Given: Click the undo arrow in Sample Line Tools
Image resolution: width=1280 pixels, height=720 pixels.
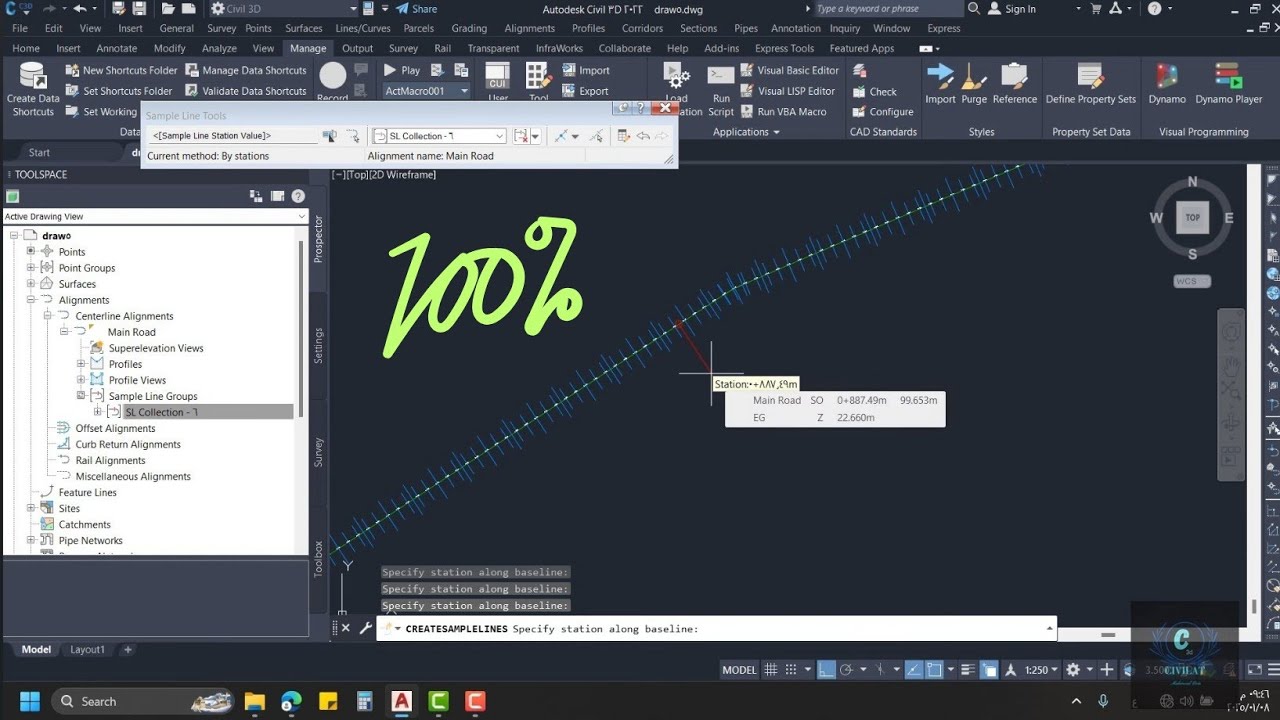Looking at the screenshot, I should [643, 136].
